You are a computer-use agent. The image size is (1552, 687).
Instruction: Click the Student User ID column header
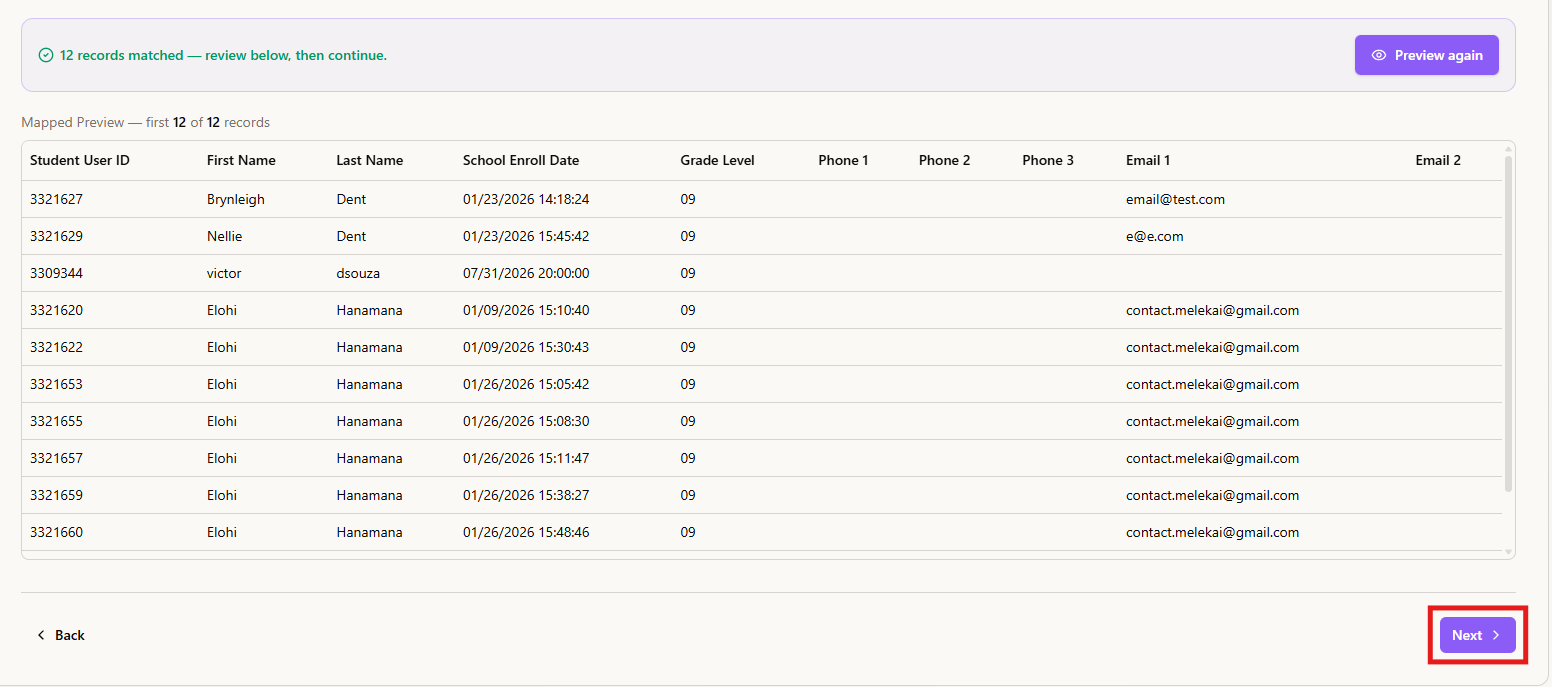click(x=80, y=160)
